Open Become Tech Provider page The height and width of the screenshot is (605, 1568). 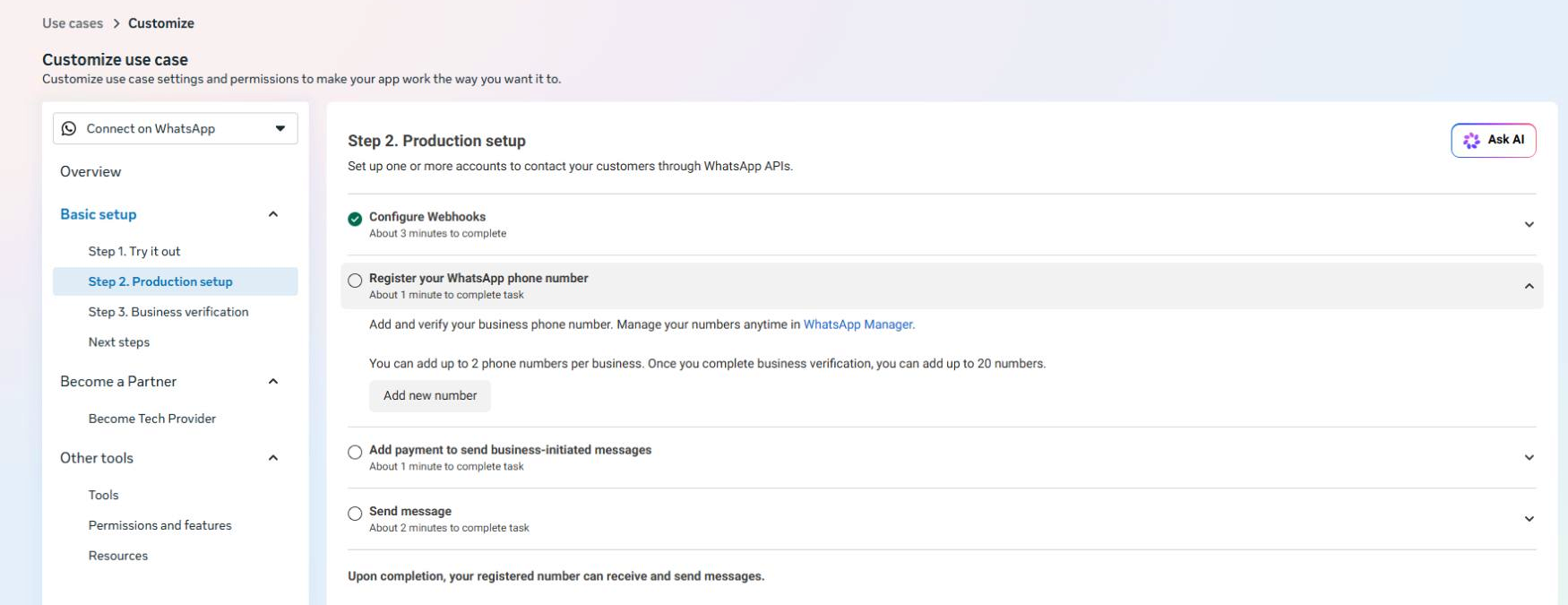coord(152,419)
